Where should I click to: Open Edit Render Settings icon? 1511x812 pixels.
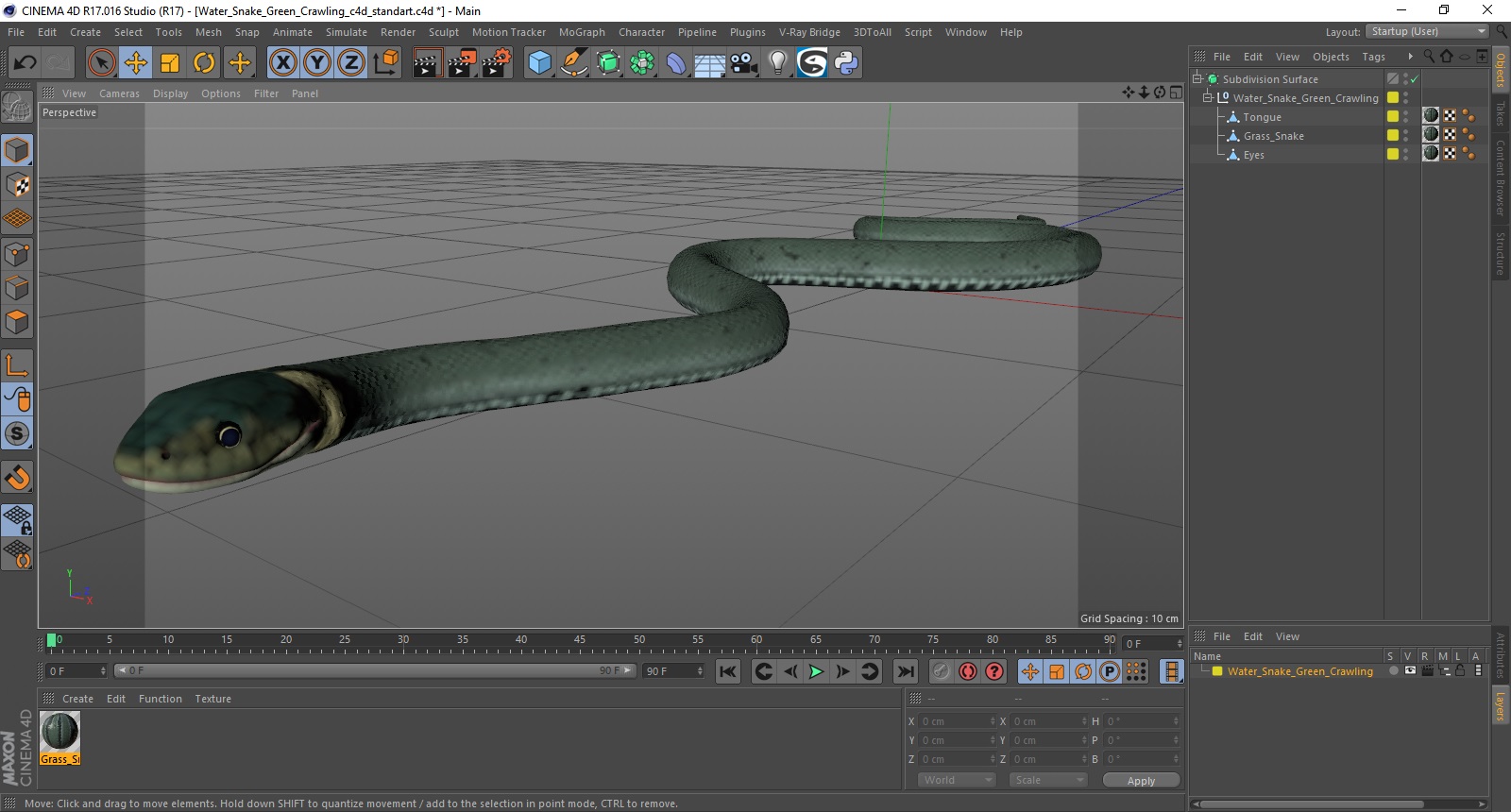(497, 63)
